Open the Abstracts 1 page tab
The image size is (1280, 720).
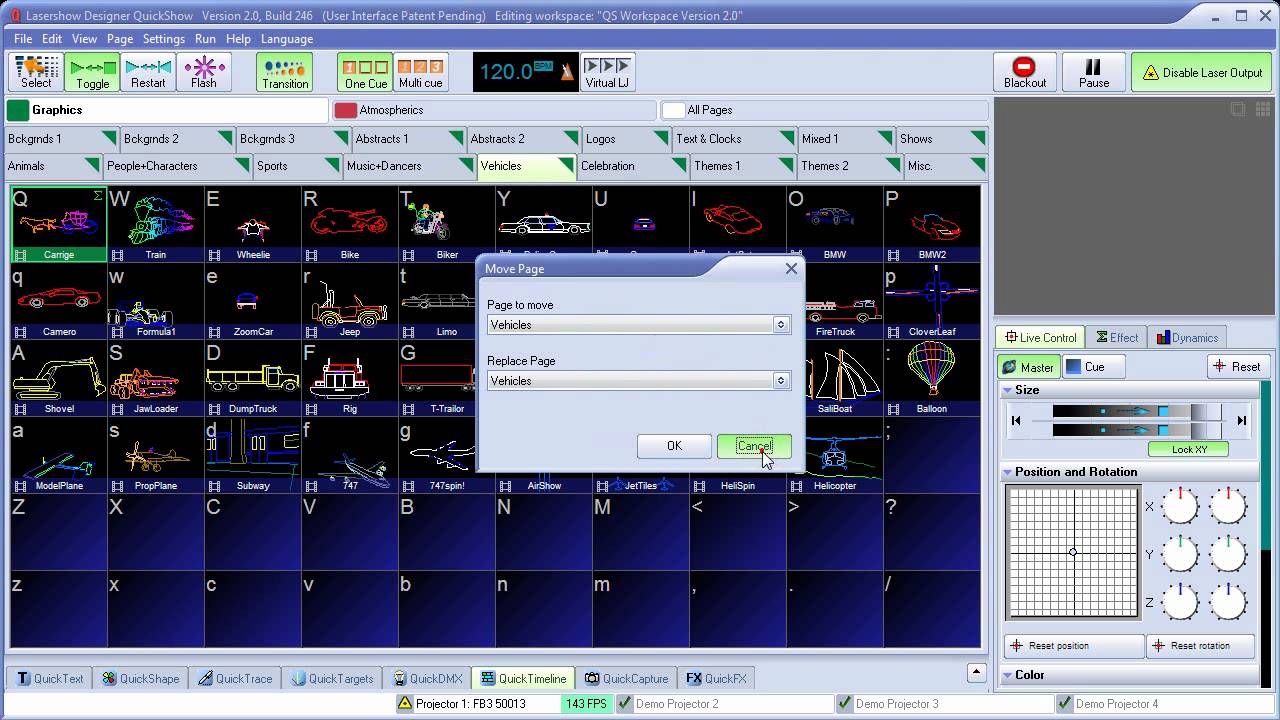click(408, 139)
